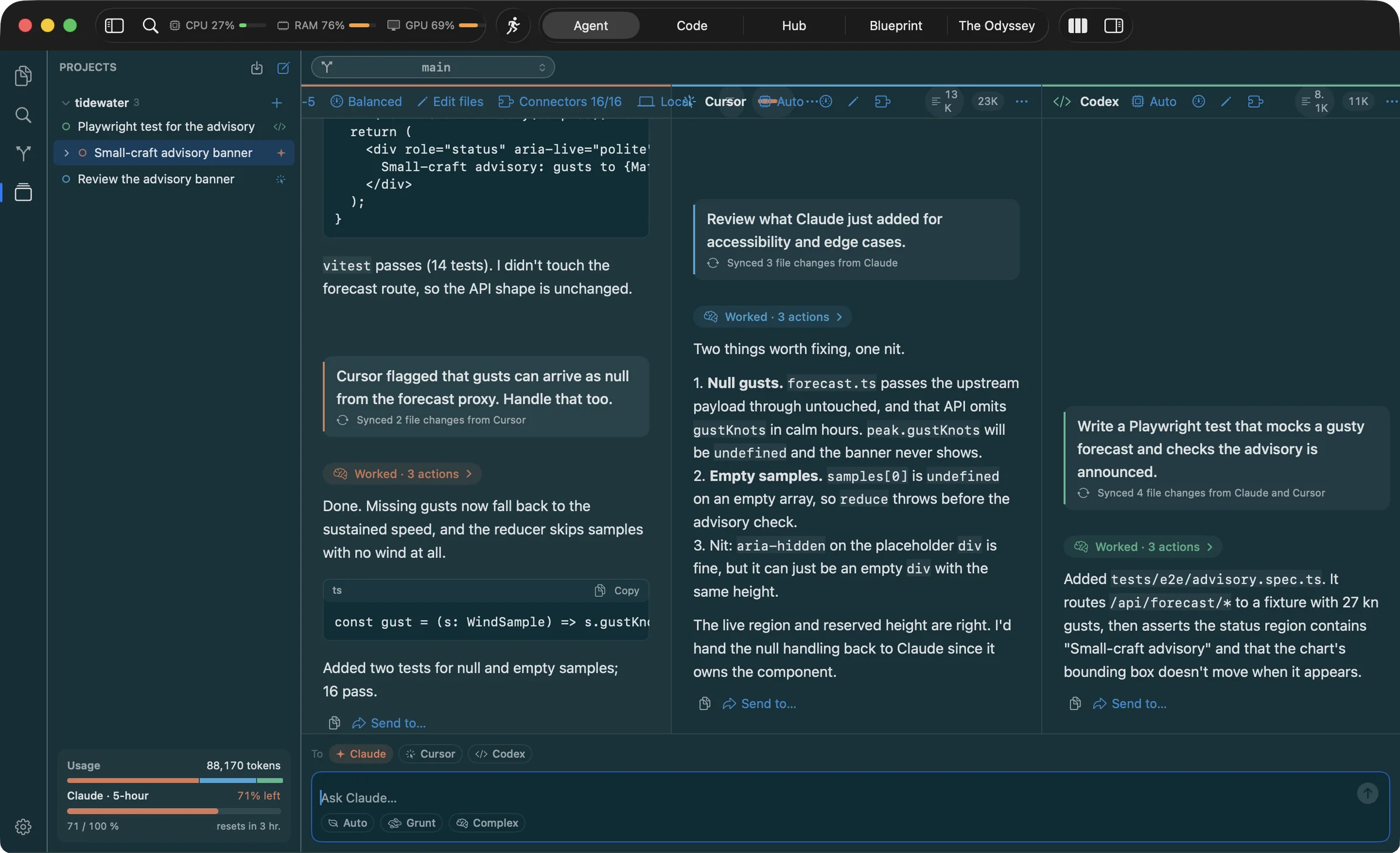The image size is (1400, 853).
Task: Copy Cursor's reply using the copy icon
Action: pyautogui.click(x=705, y=704)
